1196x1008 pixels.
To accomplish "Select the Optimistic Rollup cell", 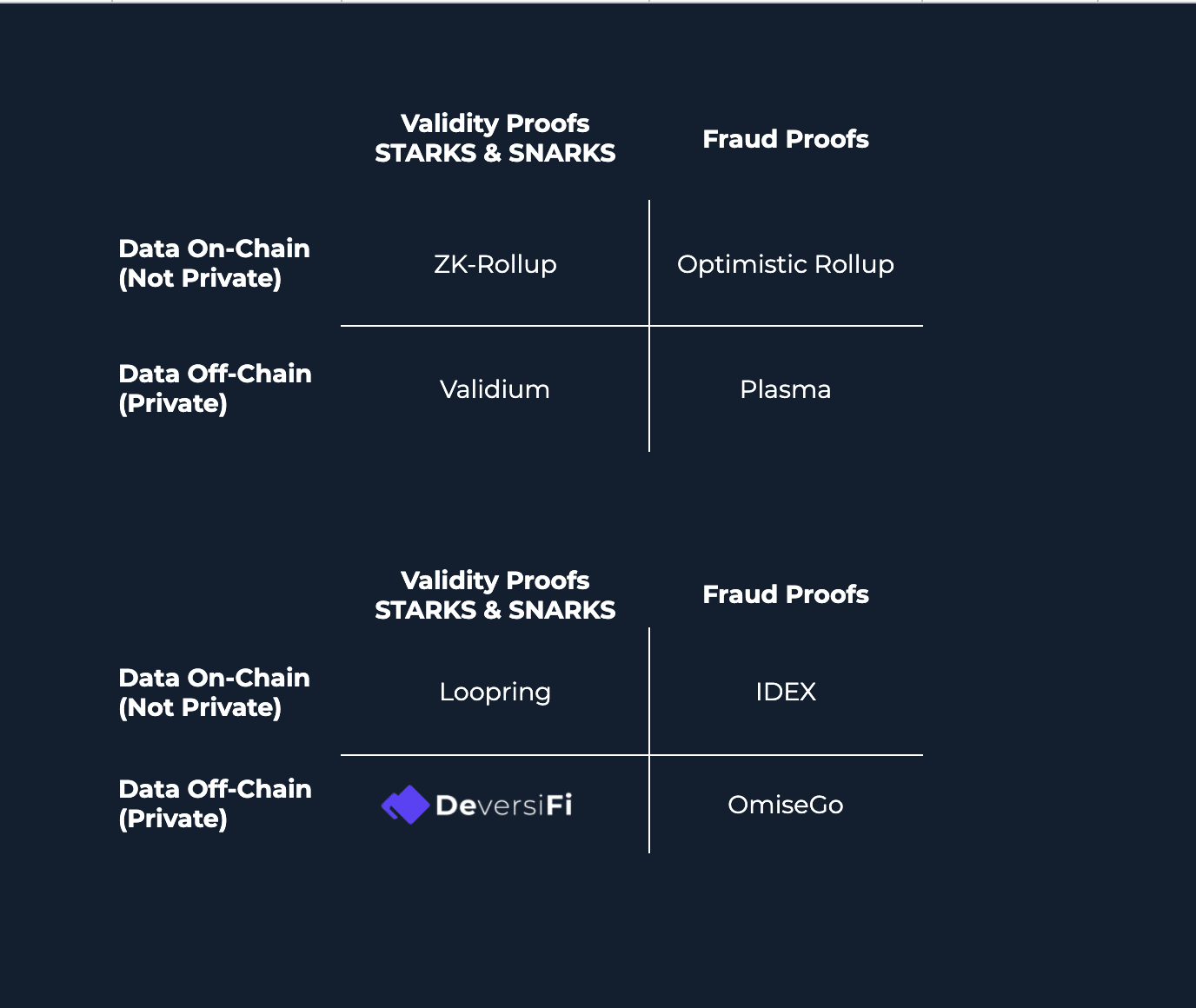I will click(786, 264).
